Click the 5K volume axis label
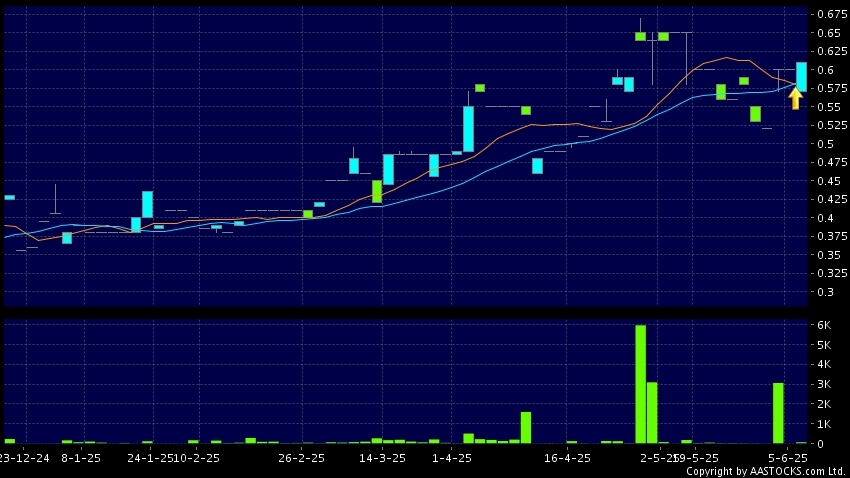 (x=824, y=345)
